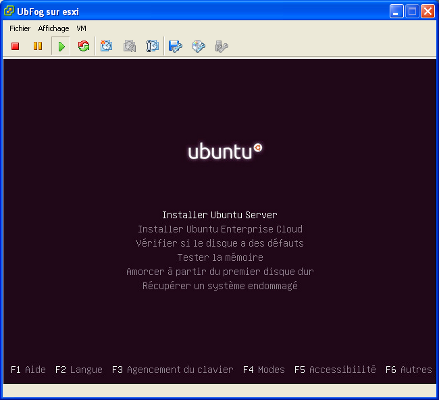Viewport: 439px width, 400px height.
Task: Click the F5 Accessibilité option
Action: (x=335, y=369)
